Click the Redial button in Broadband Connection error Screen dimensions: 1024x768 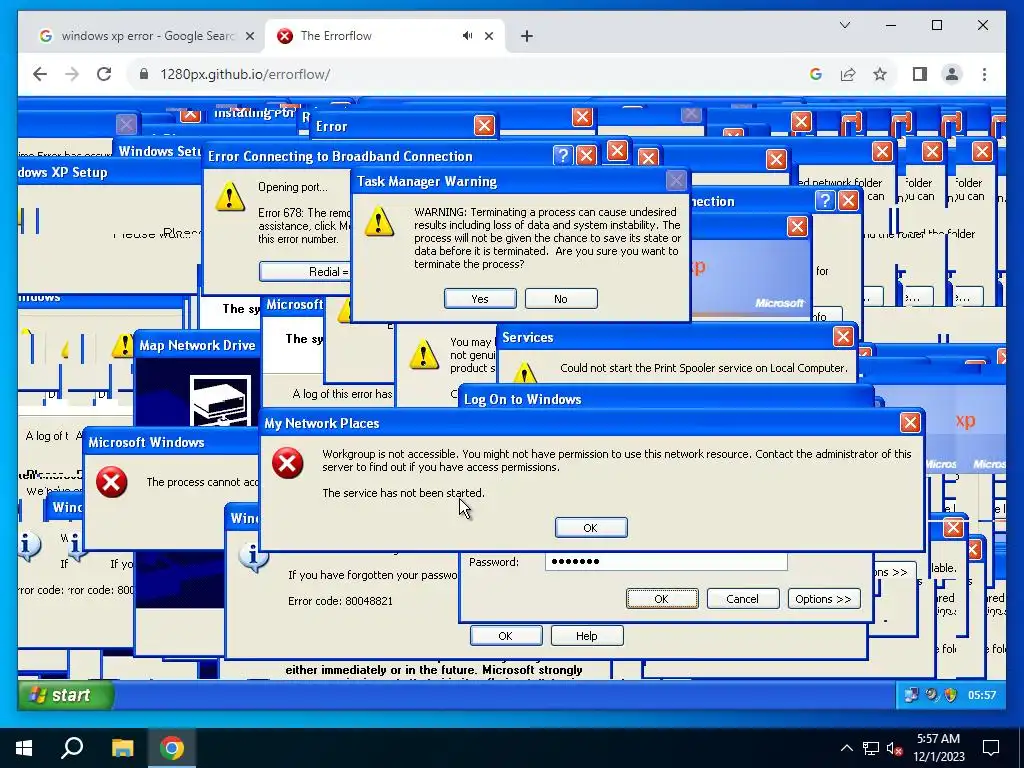click(x=304, y=272)
